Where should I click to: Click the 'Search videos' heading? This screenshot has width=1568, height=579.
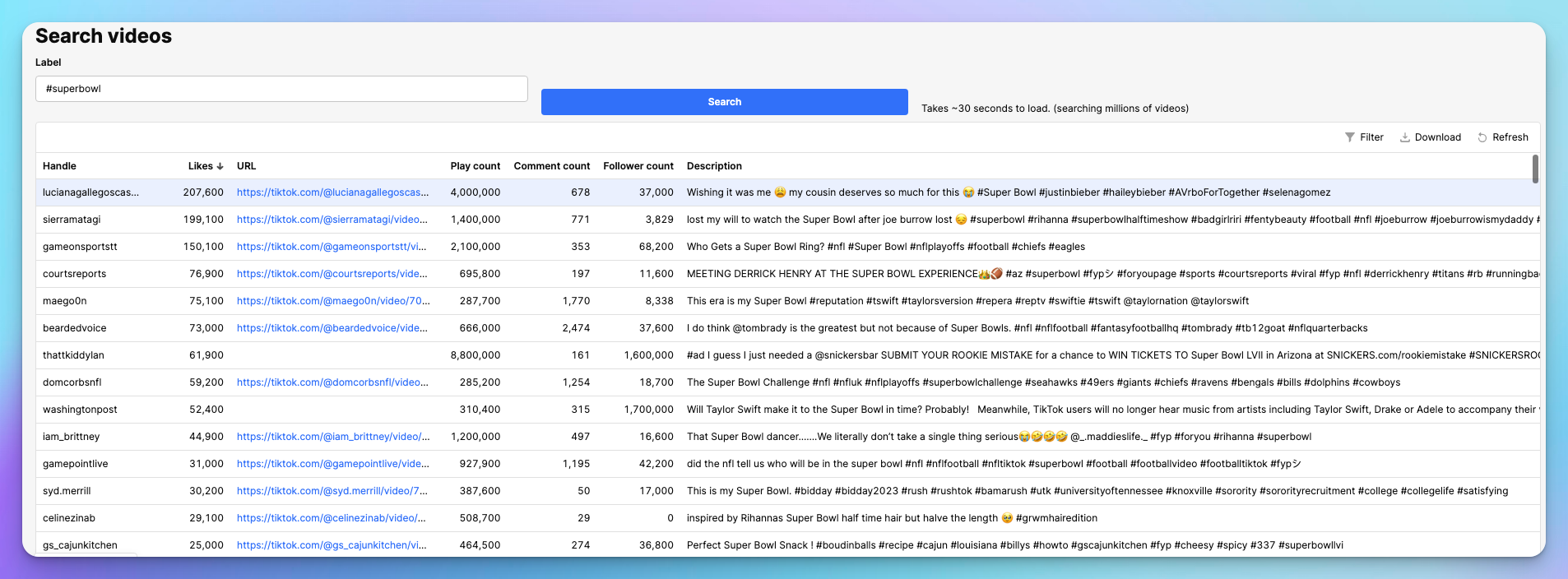coord(104,36)
